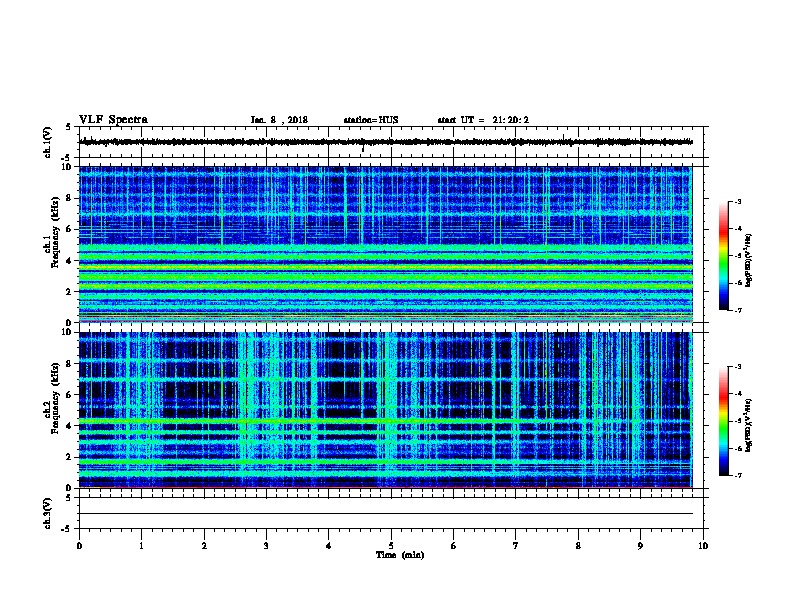Click the "-7" label on ch.1 color bar
792x612 pixels.
click(x=737, y=310)
